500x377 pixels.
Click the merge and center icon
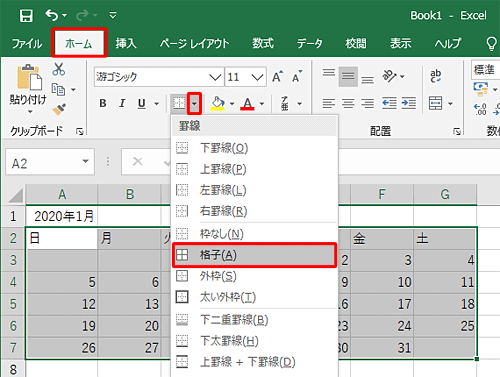tap(435, 103)
